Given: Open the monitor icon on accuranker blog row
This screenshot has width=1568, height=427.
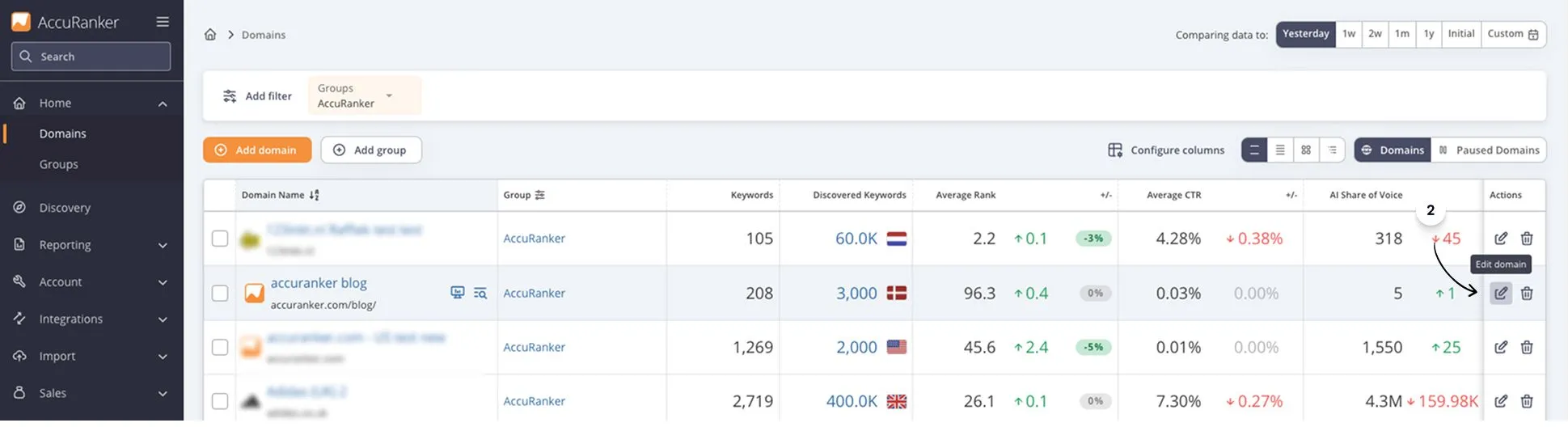Looking at the screenshot, I should click(x=457, y=293).
